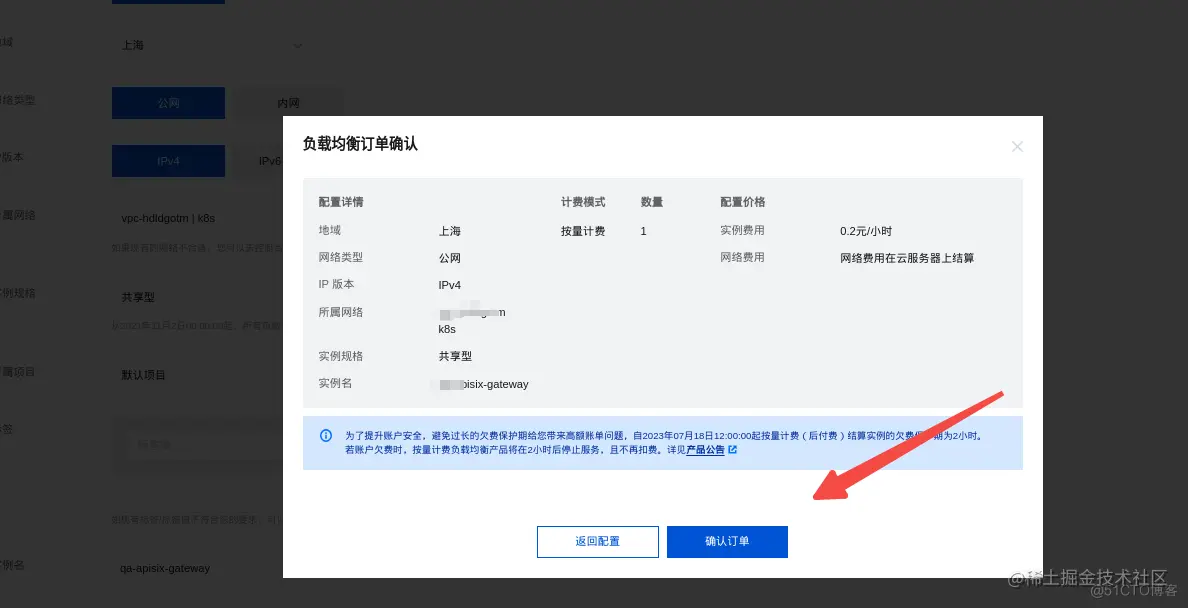1188x608 pixels.
Task: Click the 按量计费 billing mode value
Action: pos(583,231)
